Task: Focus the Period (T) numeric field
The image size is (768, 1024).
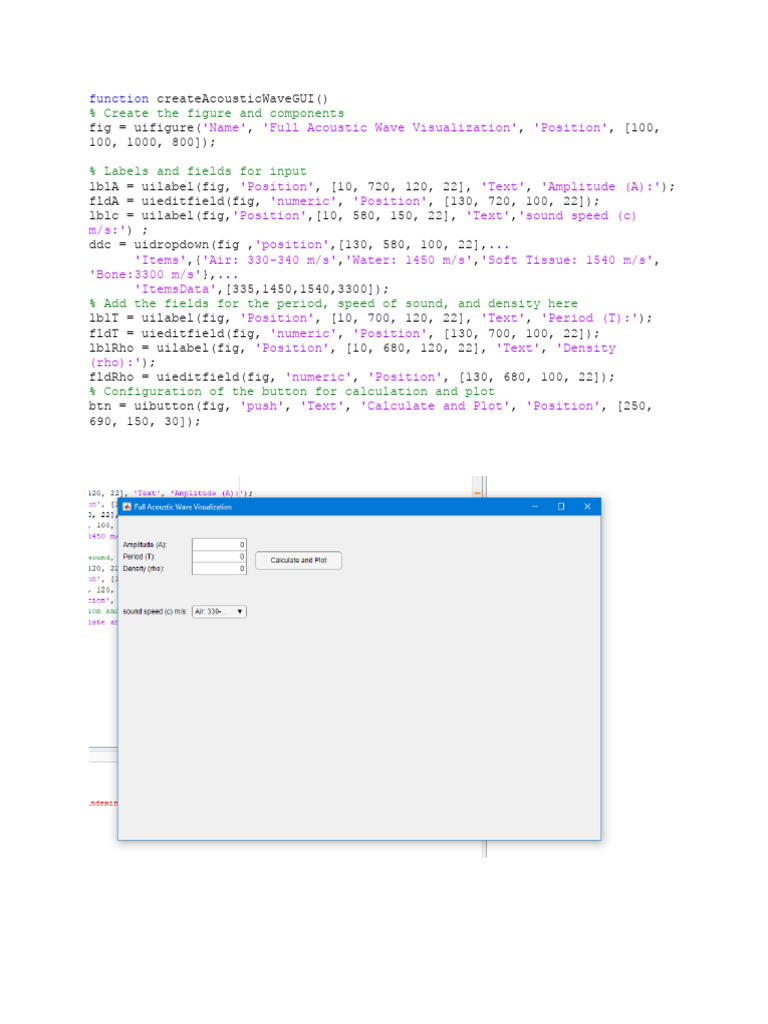Action: 219,556
